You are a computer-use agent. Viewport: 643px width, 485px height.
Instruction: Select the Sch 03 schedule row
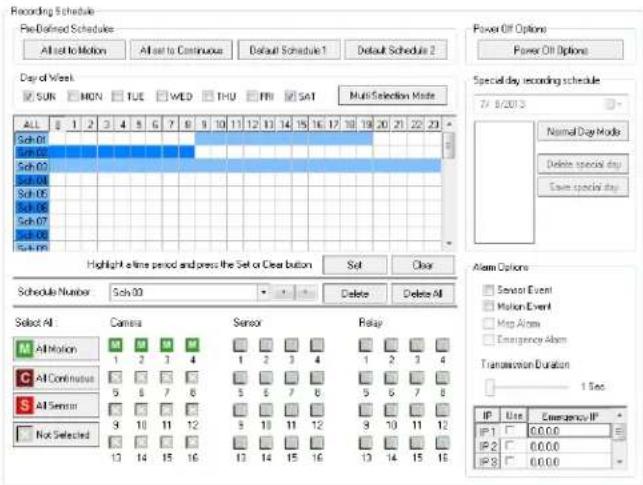[32, 166]
